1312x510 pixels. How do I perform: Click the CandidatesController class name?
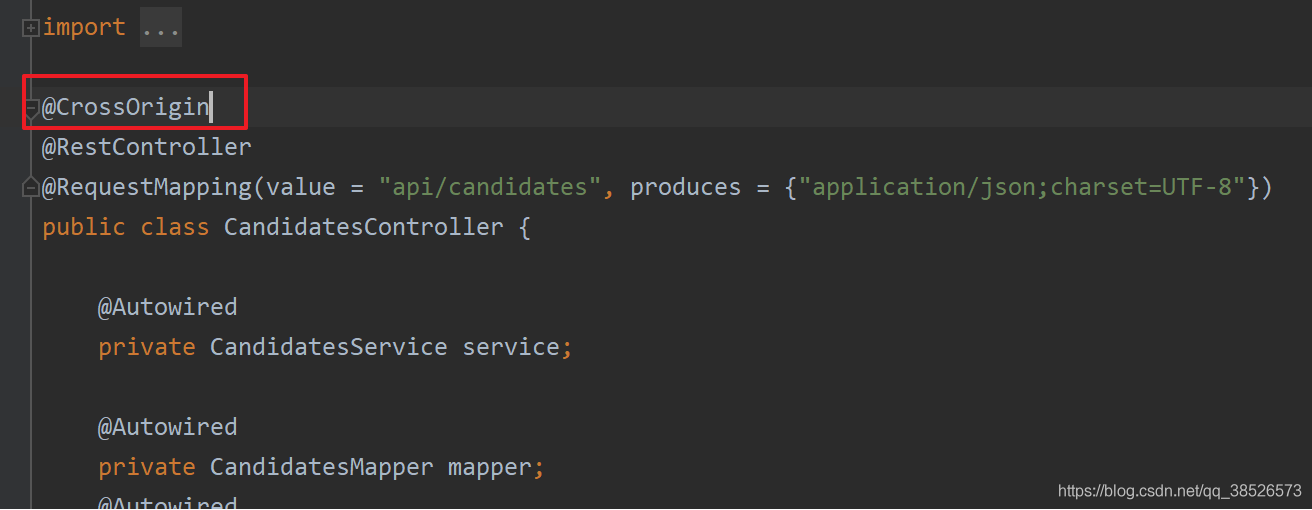click(x=364, y=227)
